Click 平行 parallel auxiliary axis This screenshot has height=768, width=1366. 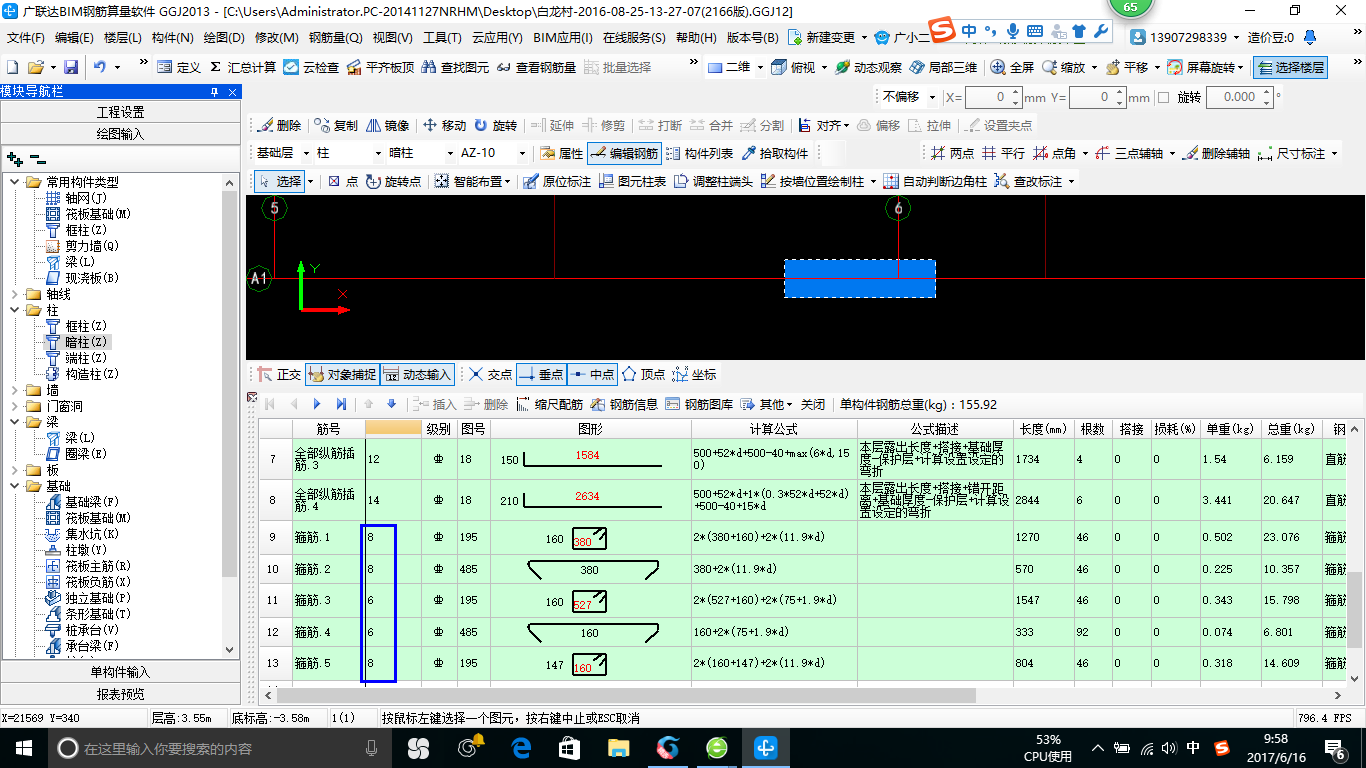pos(1003,153)
